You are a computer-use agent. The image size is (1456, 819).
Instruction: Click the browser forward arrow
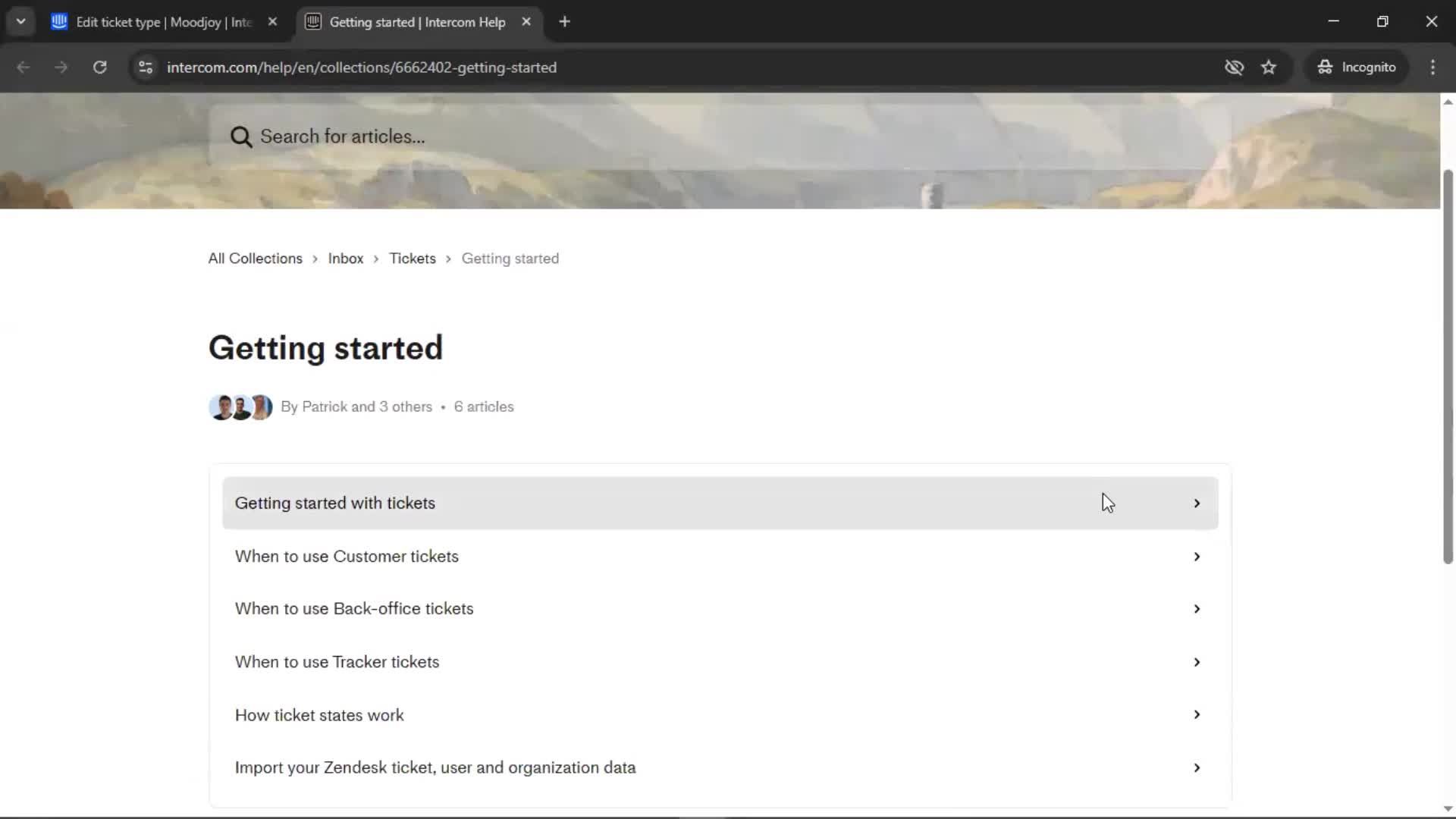[61, 67]
